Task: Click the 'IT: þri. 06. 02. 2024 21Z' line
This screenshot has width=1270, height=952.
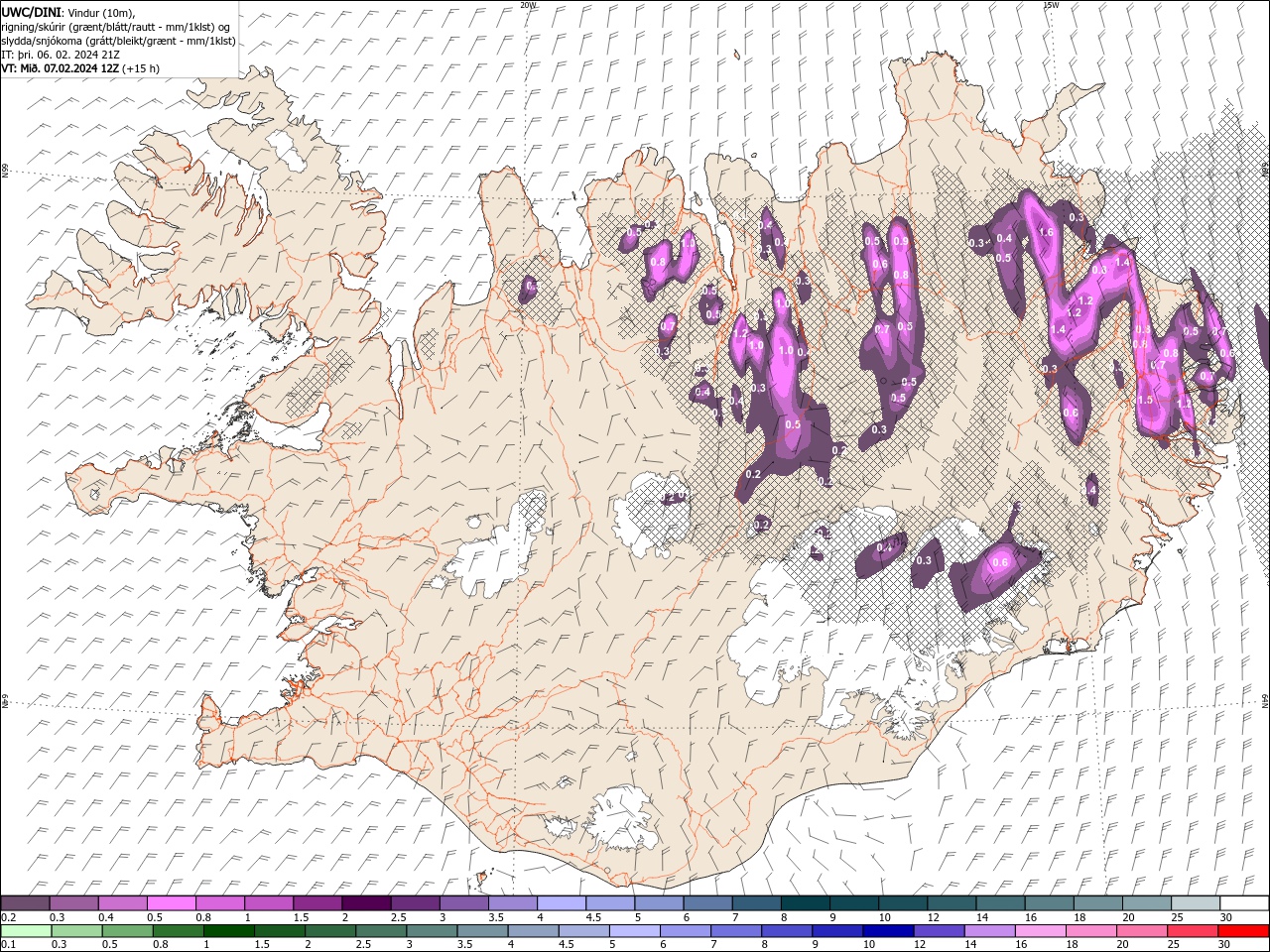Action: point(62,55)
